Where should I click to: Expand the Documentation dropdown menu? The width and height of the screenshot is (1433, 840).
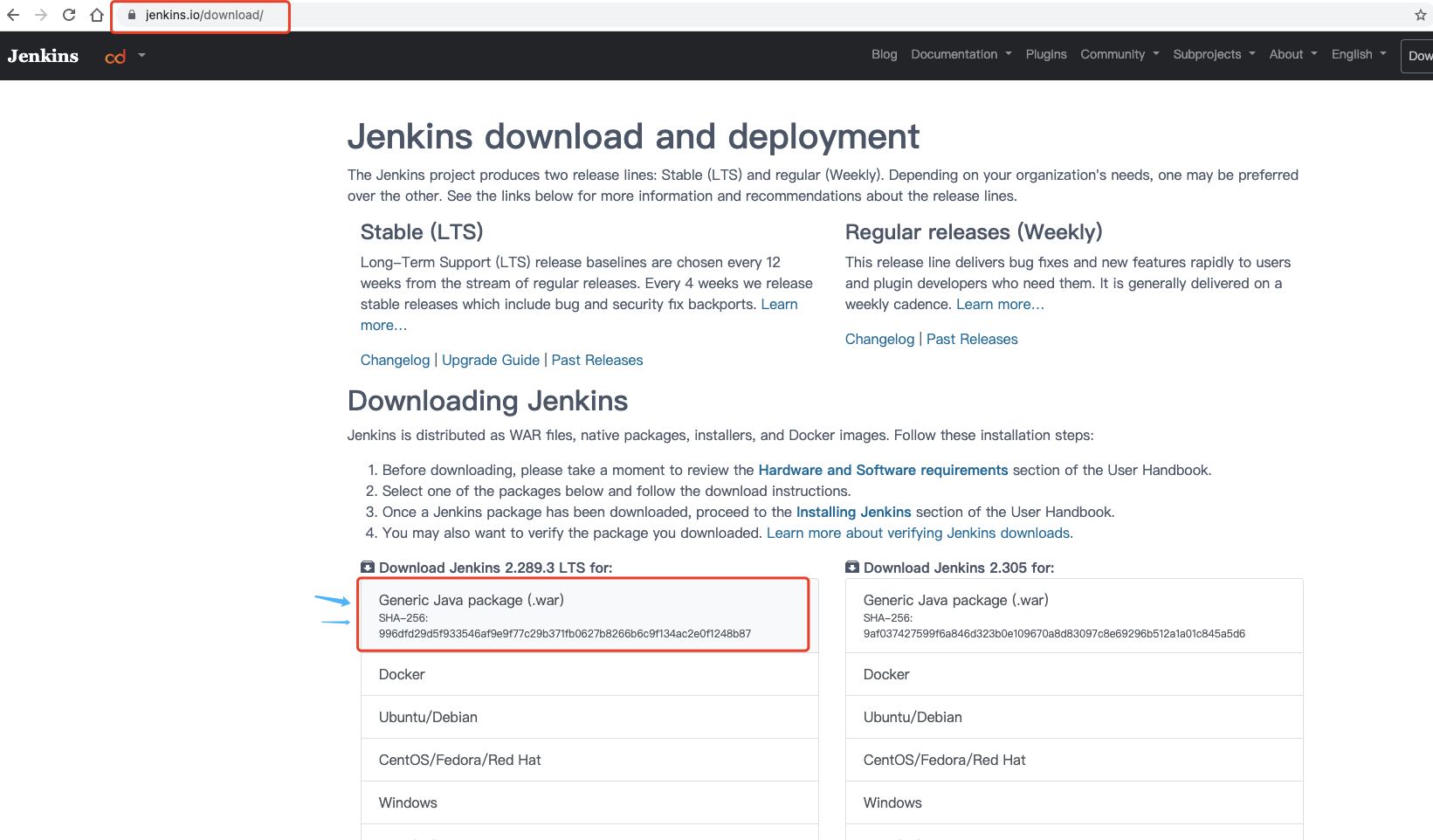point(961,54)
